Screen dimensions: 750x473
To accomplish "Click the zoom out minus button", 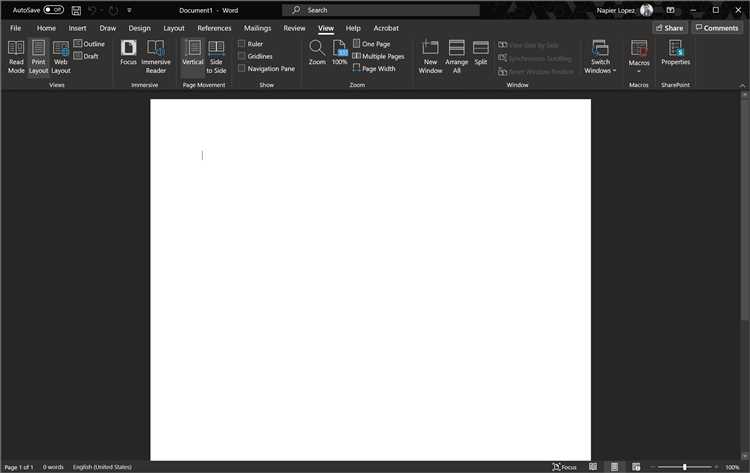I will tap(653, 467).
